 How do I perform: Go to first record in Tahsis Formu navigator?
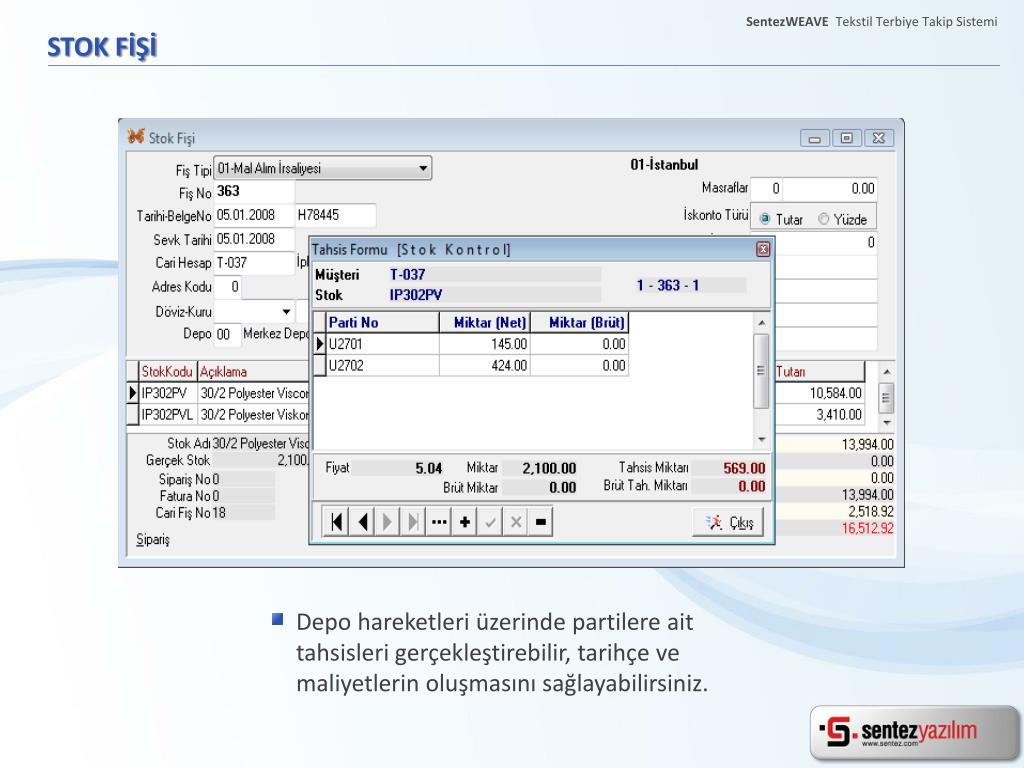click(336, 522)
